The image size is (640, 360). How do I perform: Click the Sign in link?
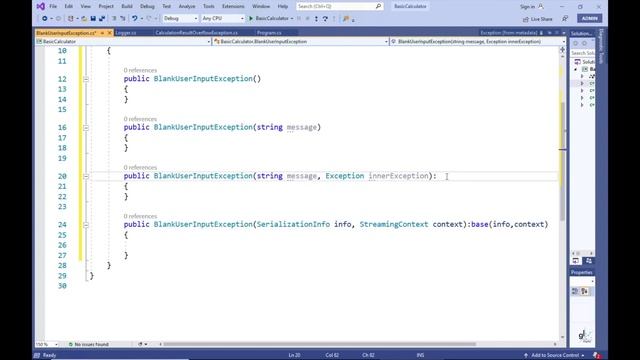point(527,7)
